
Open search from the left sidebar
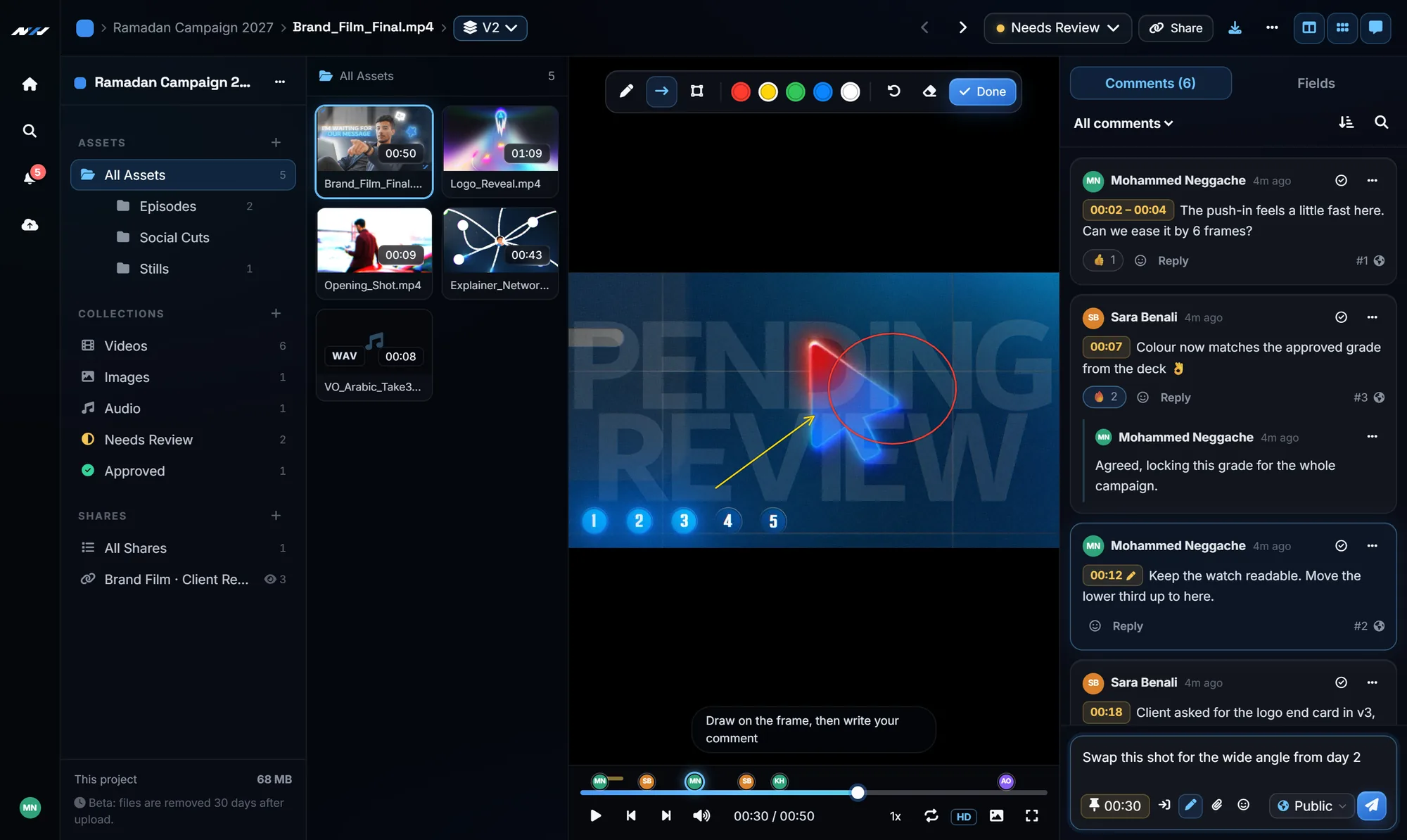click(x=30, y=131)
